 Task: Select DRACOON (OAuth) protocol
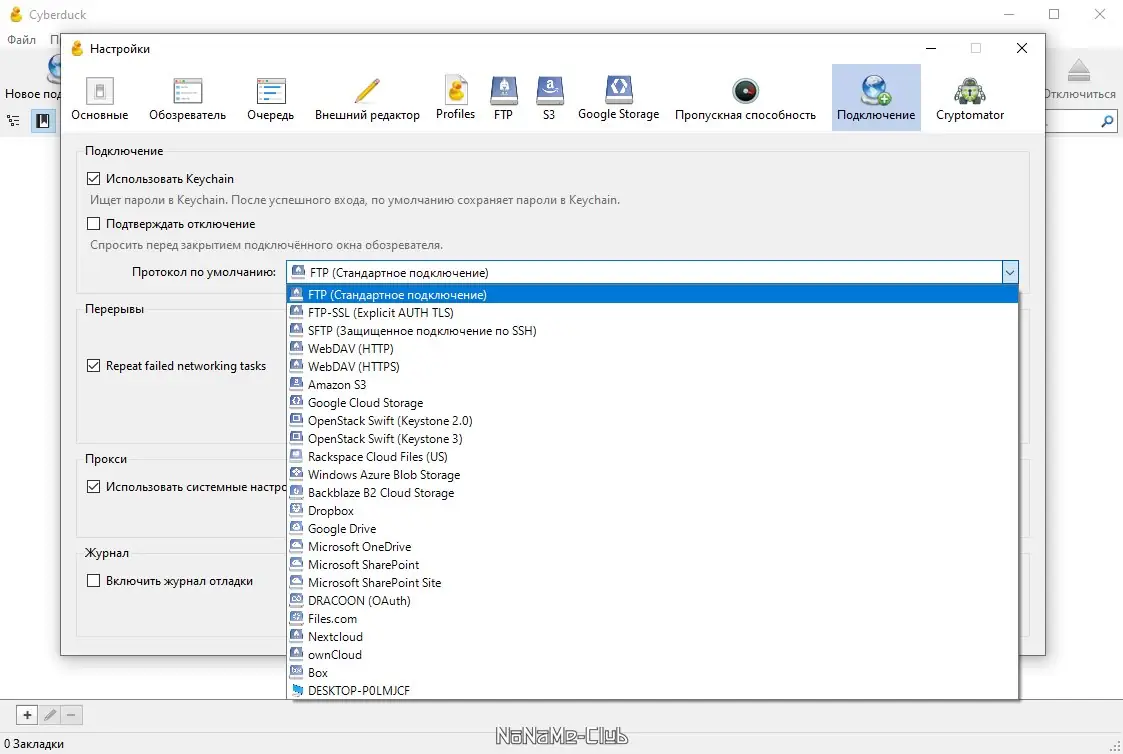click(x=652, y=601)
